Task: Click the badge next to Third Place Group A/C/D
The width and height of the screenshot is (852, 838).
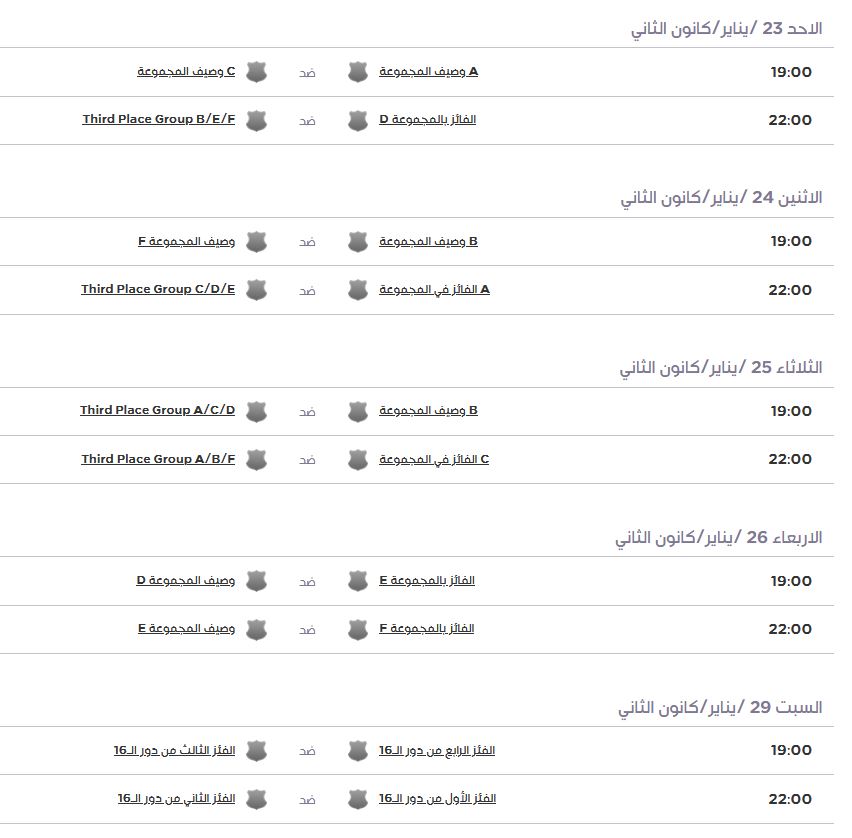Action: (x=257, y=411)
